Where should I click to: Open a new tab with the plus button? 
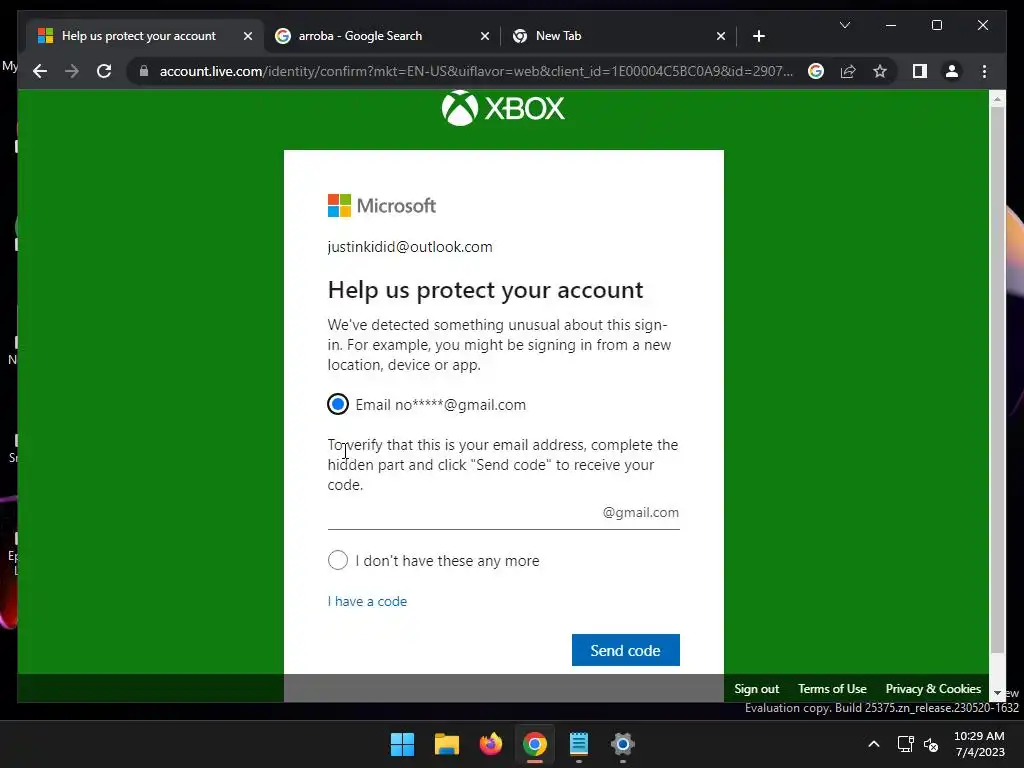tap(759, 36)
